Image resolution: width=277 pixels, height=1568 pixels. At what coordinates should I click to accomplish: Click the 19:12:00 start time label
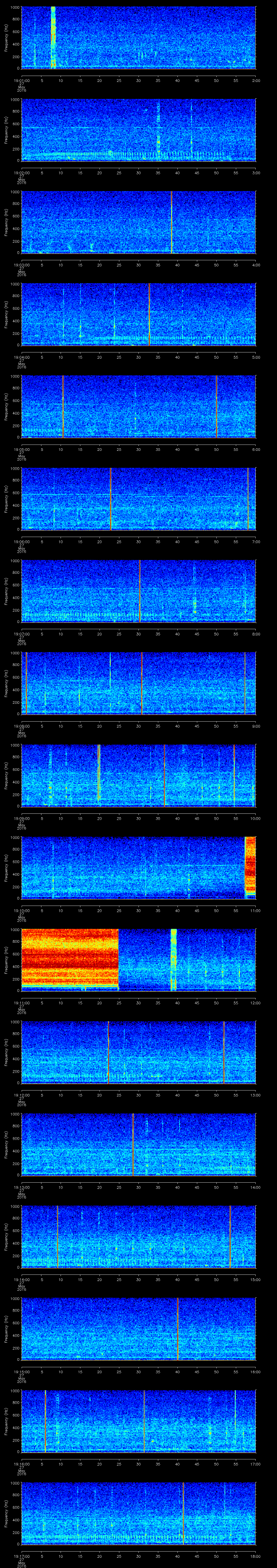[x=21, y=1095]
